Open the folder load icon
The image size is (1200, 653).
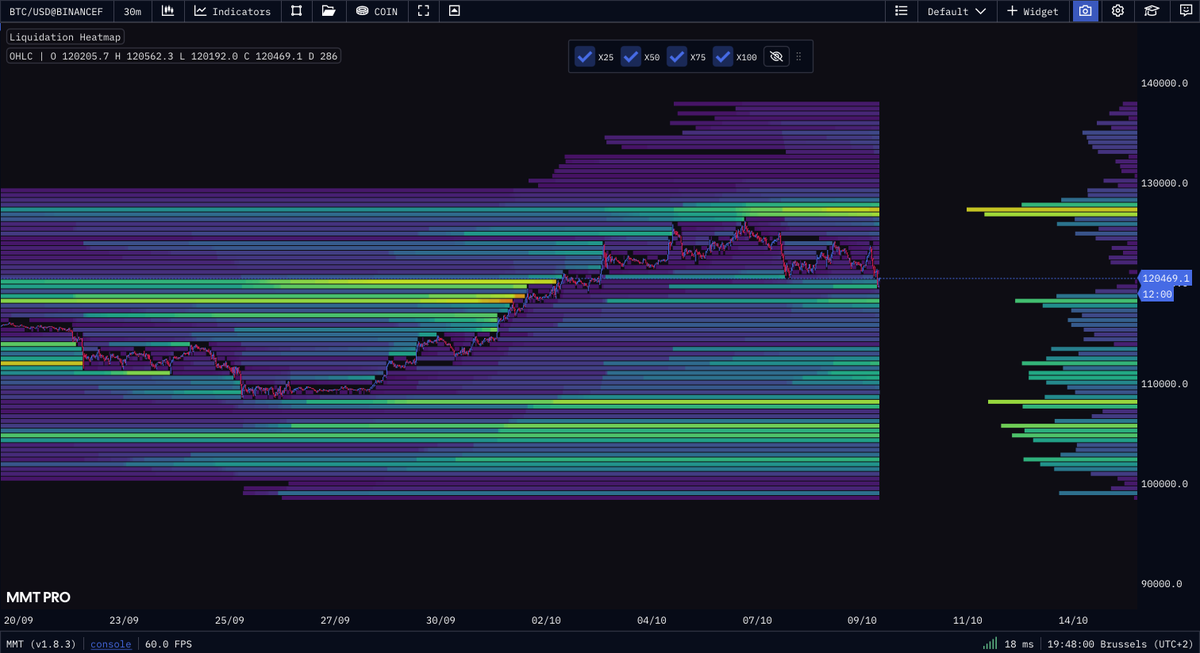click(328, 11)
